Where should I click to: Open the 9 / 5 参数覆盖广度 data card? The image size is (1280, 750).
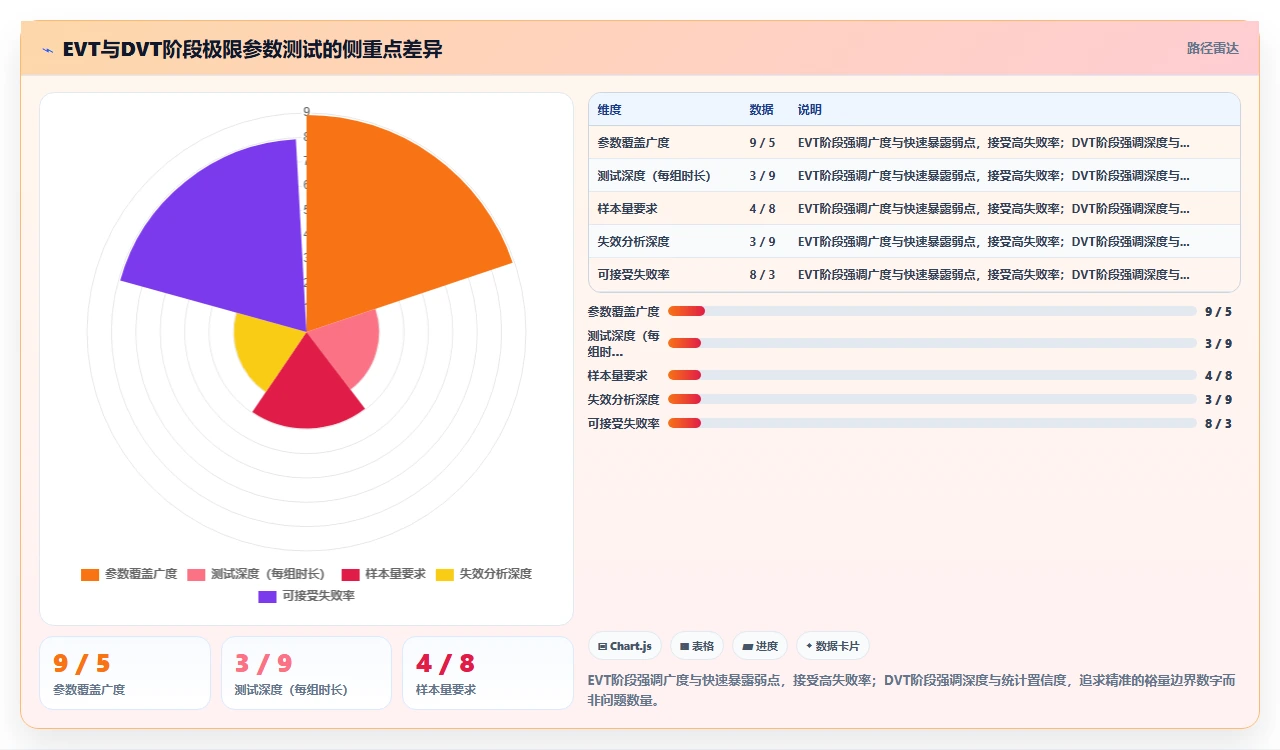[125, 673]
